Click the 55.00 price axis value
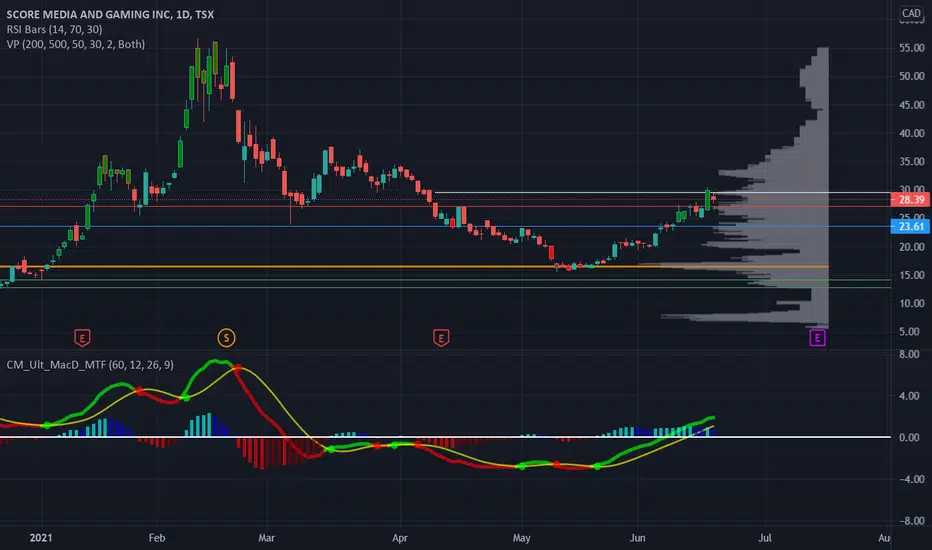 pos(912,48)
